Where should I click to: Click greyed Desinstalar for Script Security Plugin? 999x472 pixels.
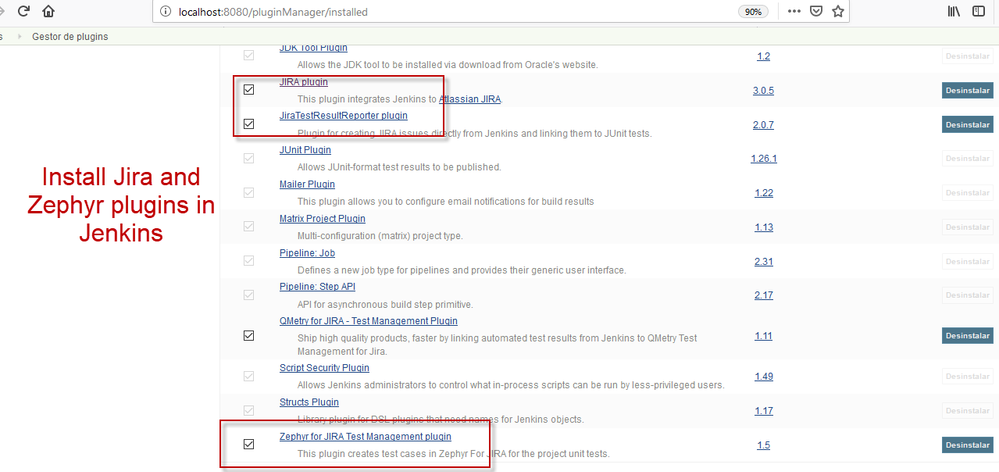[967, 376]
